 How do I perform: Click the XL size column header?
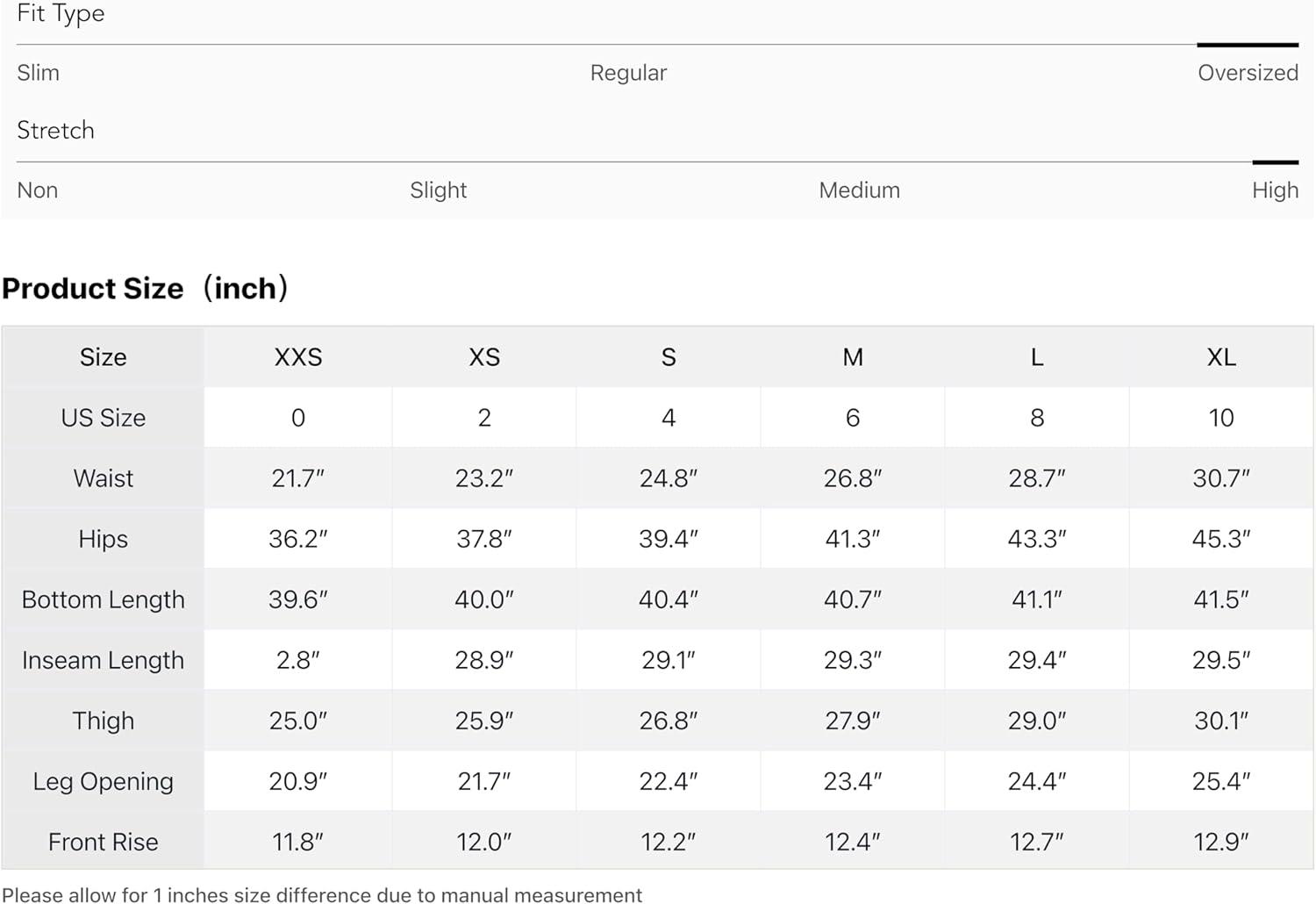(x=1221, y=357)
